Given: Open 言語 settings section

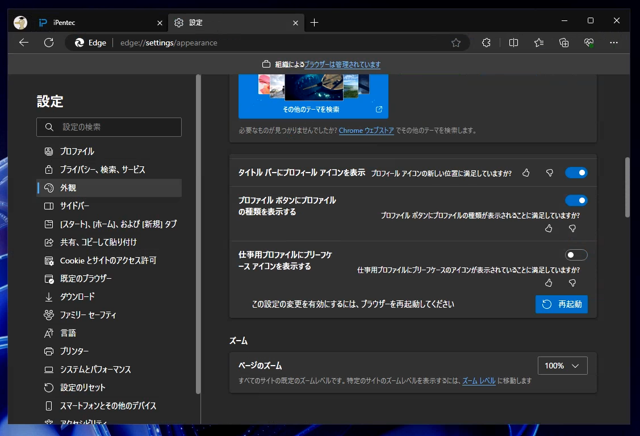Looking at the screenshot, I should pyautogui.click(x=109, y=333).
